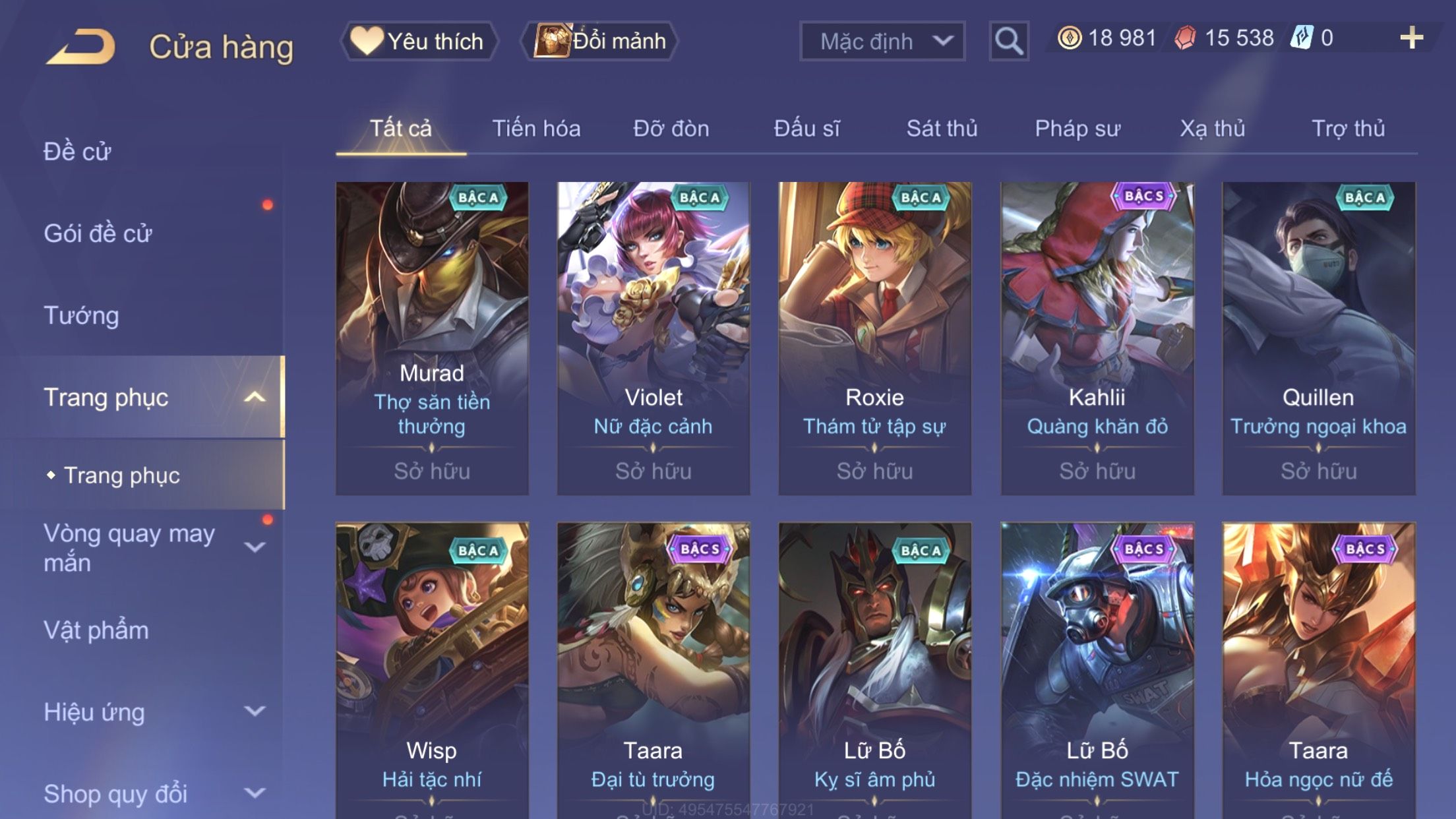The height and width of the screenshot is (819, 1456).
Task: Open the Mặc định sort dropdown
Action: click(882, 41)
